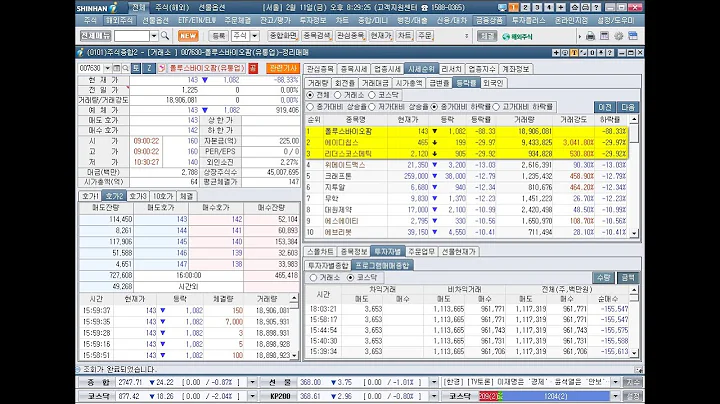Switch to the 호가1 tab
This screenshot has width=720, height=404.
click(x=90, y=196)
